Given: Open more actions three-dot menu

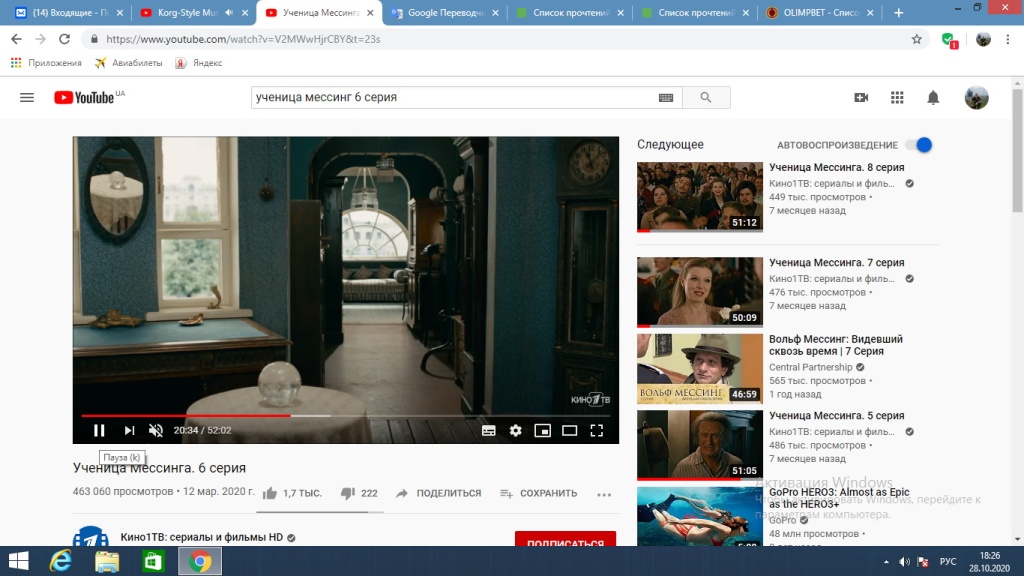Looking at the screenshot, I should tap(604, 494).
